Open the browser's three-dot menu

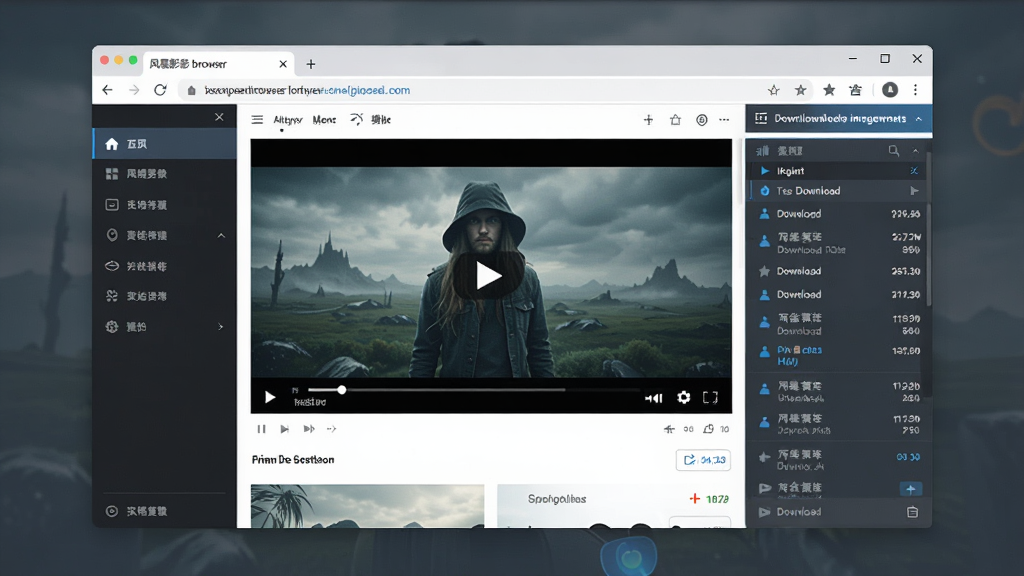point(916,90)
